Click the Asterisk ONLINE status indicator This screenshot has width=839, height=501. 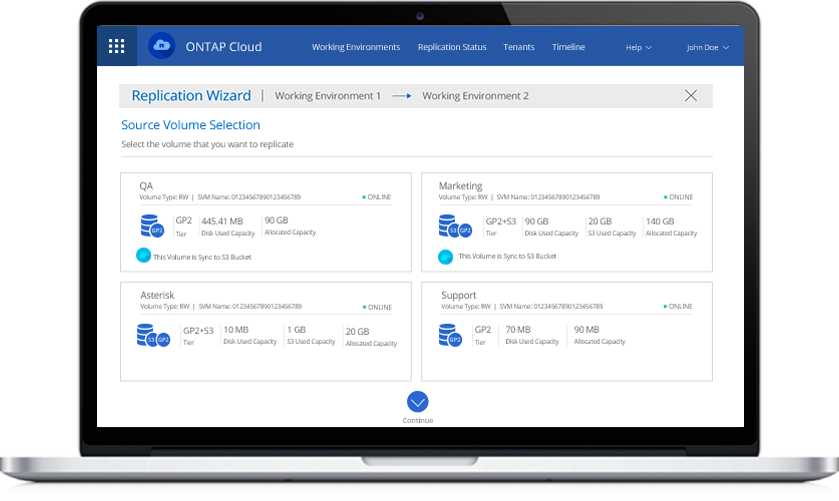[377, 307]
